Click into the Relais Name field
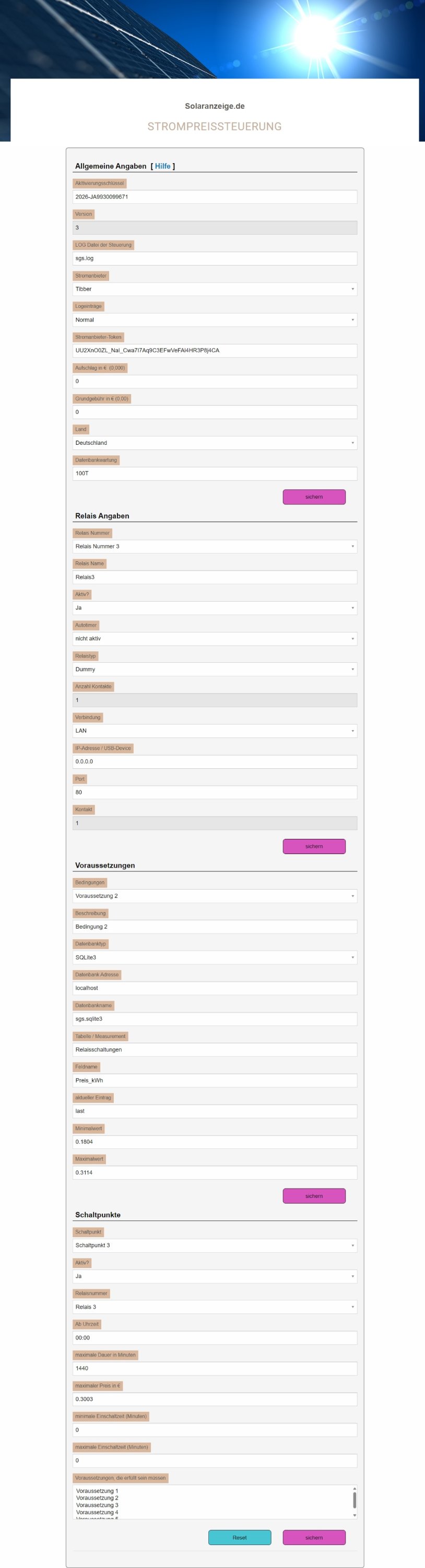 [x=214, y=577]
